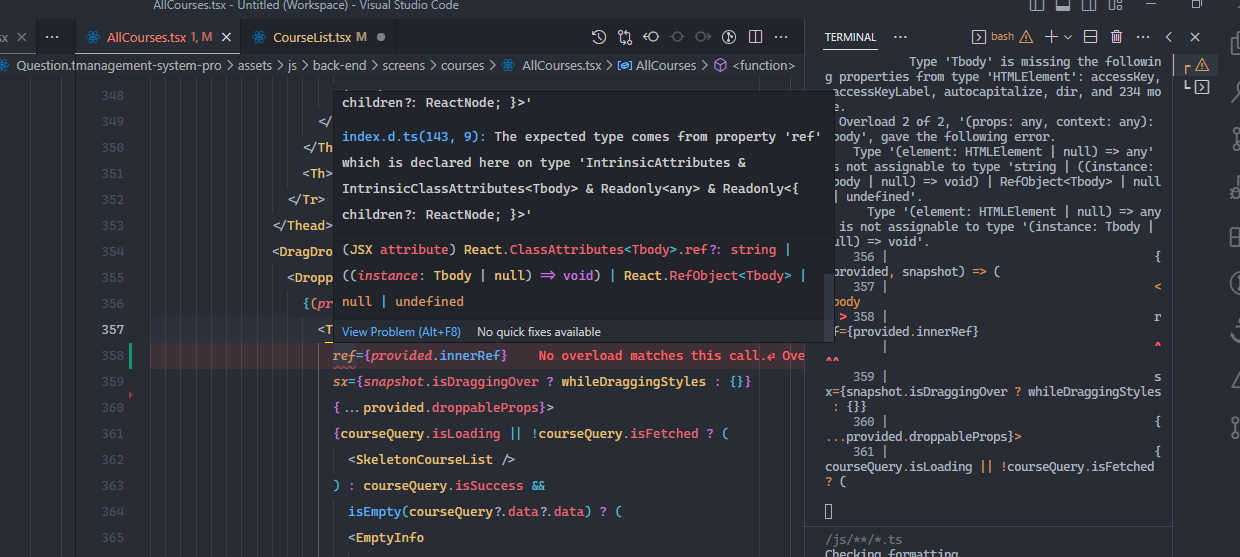Click the bash terminal prompt icon
Image resolution: width=1240 pixels, height=557 pixels.
point(979,37)
